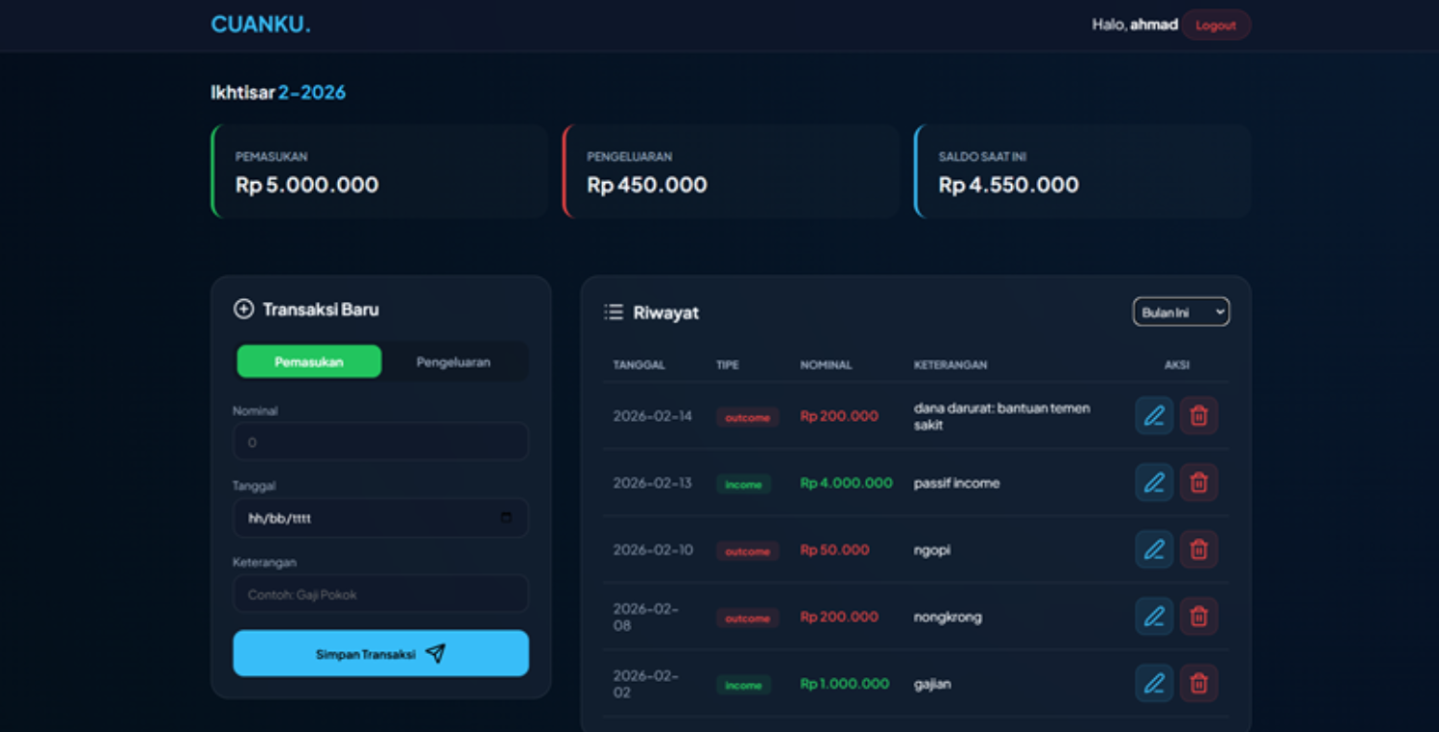Click edit icon for 'gajian' row
The width and height of the screenshot is (1439, 732).
[x=1154, y=684]
